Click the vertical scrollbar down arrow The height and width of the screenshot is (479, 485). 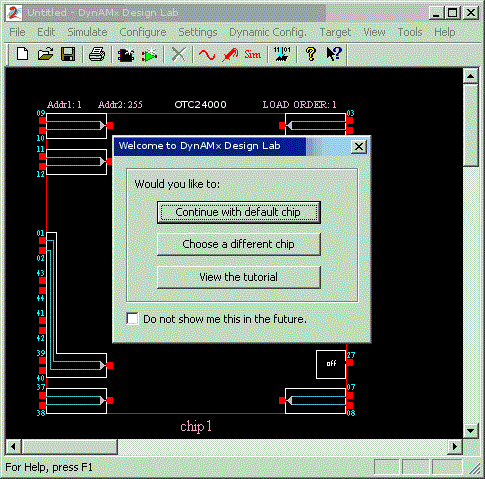point(471,430)
